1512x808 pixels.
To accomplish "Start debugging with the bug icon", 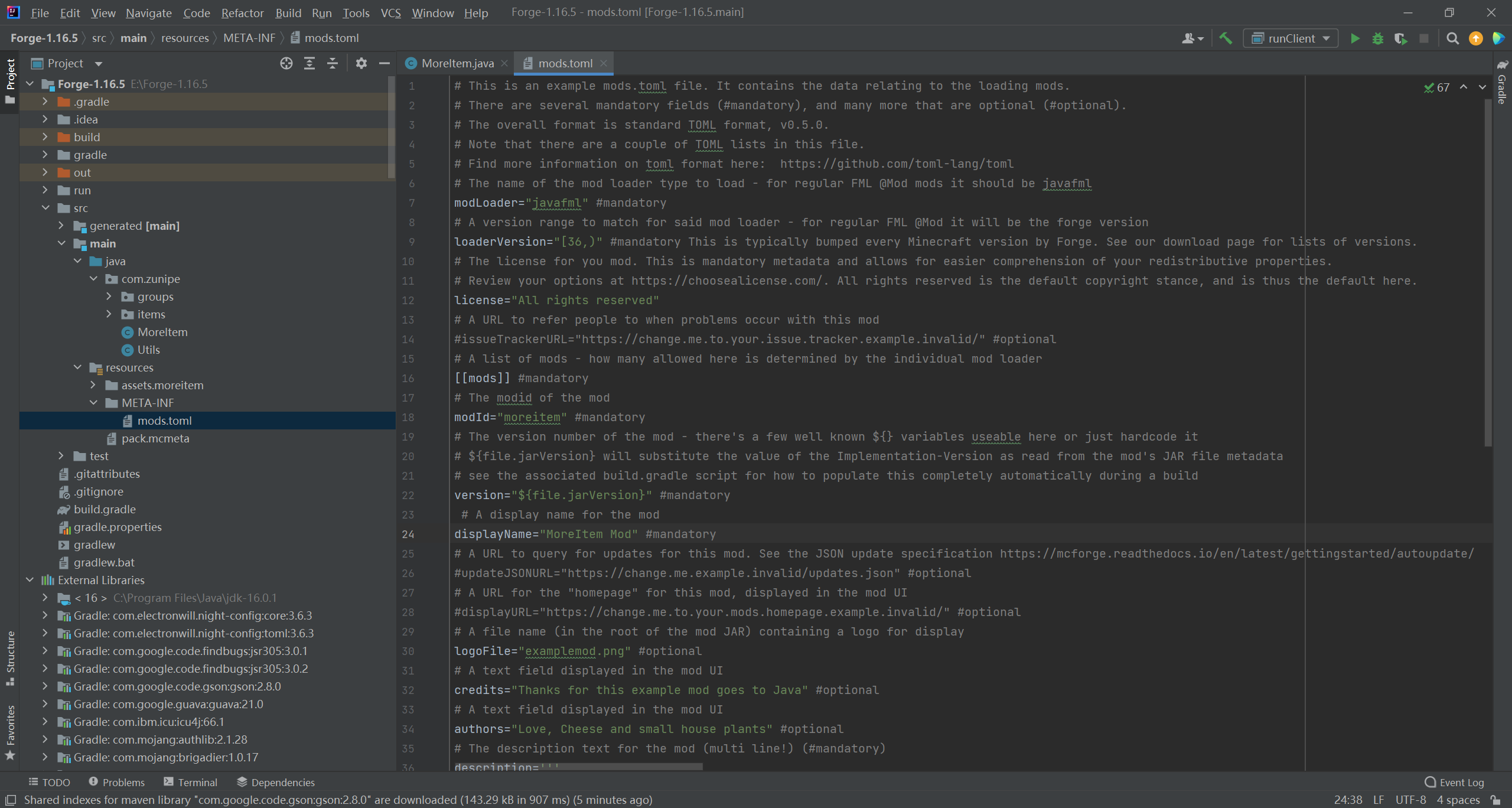I will (1377, 38).
